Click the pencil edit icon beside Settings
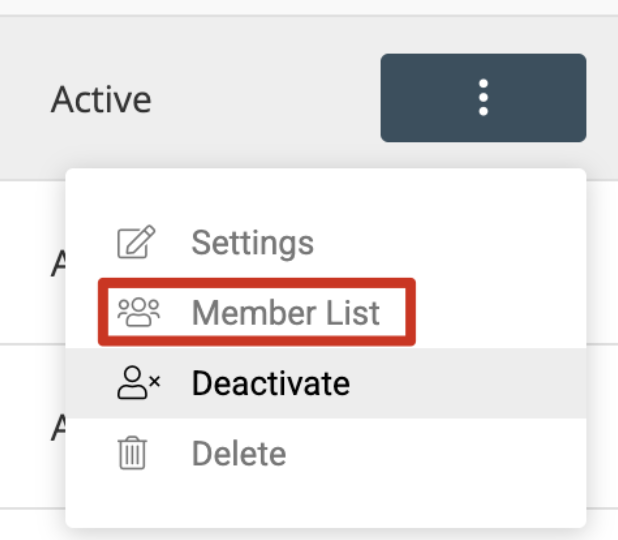This screenshot has height=540, width=618. (136, 242)
